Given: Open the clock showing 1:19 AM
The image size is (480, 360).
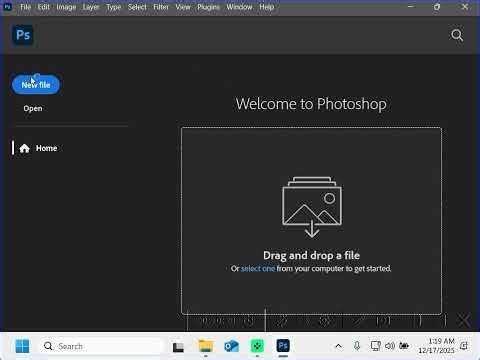Looking at the screenshot, I should tap(437, 346).
